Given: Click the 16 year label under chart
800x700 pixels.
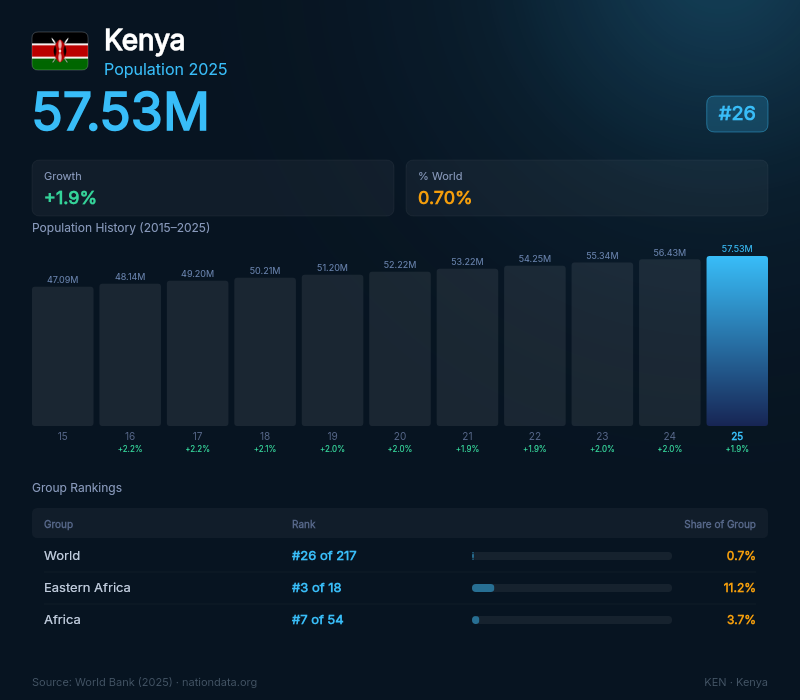Looking at the screenshot, I should pyautogui.click(x=130, y=436).
